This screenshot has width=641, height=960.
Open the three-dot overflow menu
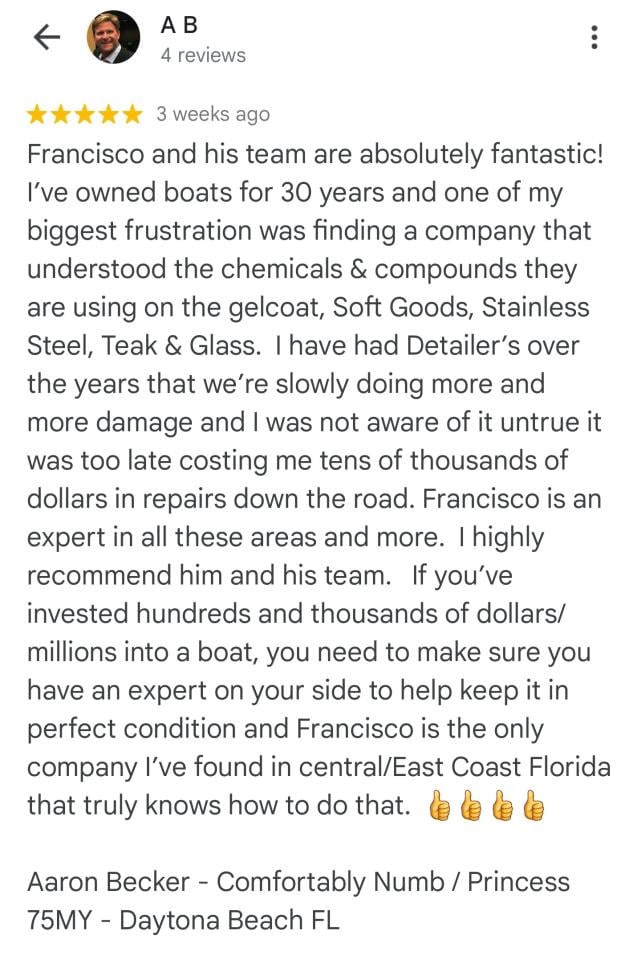click(x=595, y=38)
